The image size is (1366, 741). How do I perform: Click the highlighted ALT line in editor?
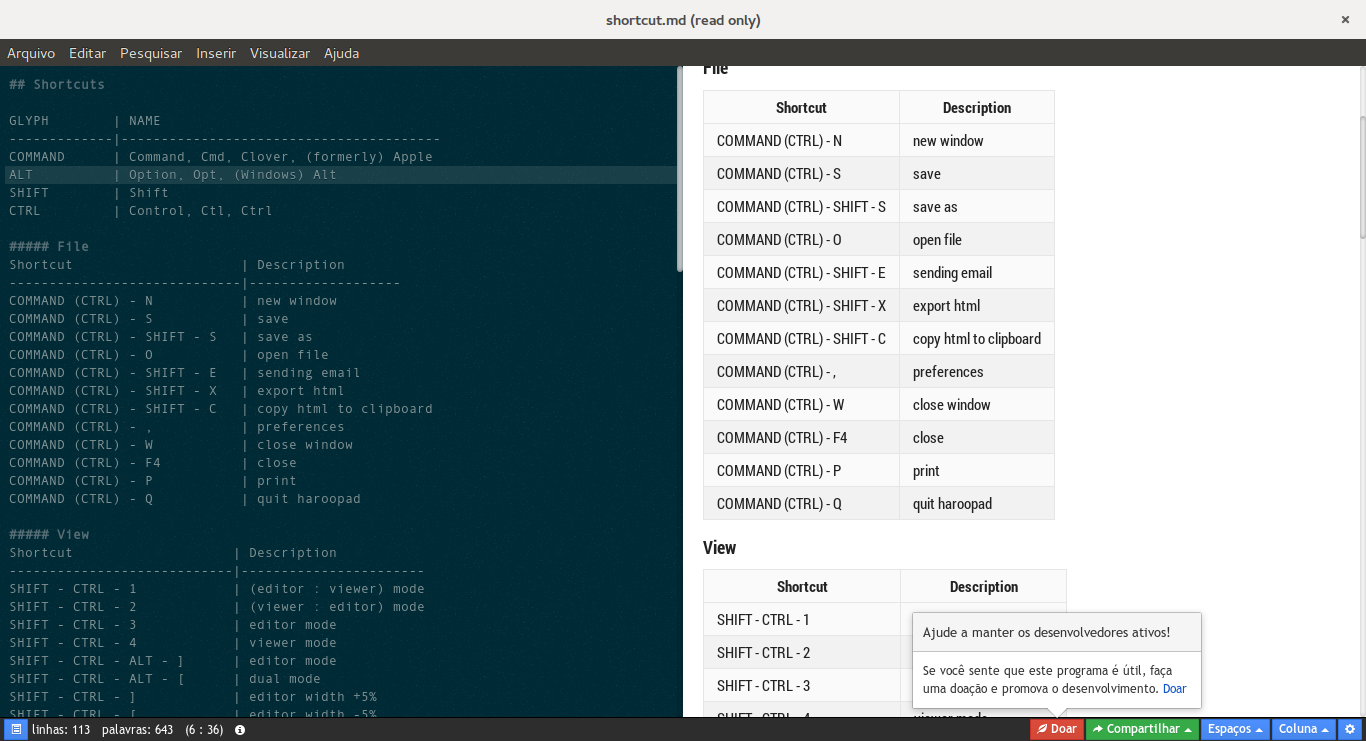click(x=340, y=175)
